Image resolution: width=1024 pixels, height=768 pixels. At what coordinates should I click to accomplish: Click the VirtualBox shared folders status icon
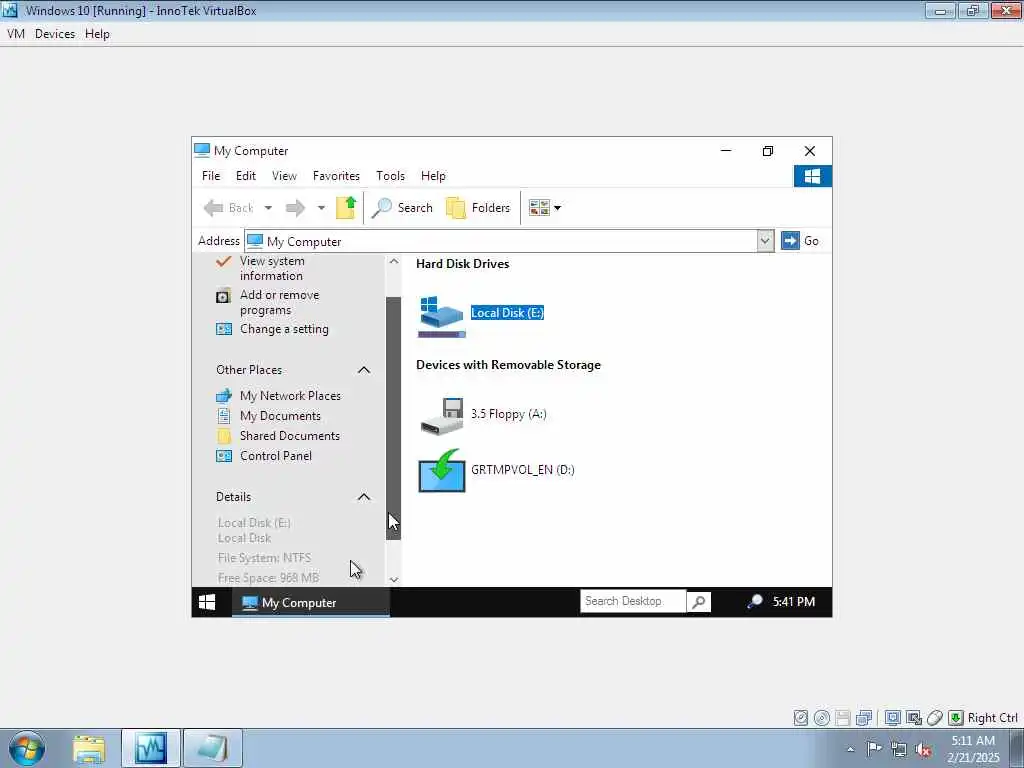(x=914, y=718)
